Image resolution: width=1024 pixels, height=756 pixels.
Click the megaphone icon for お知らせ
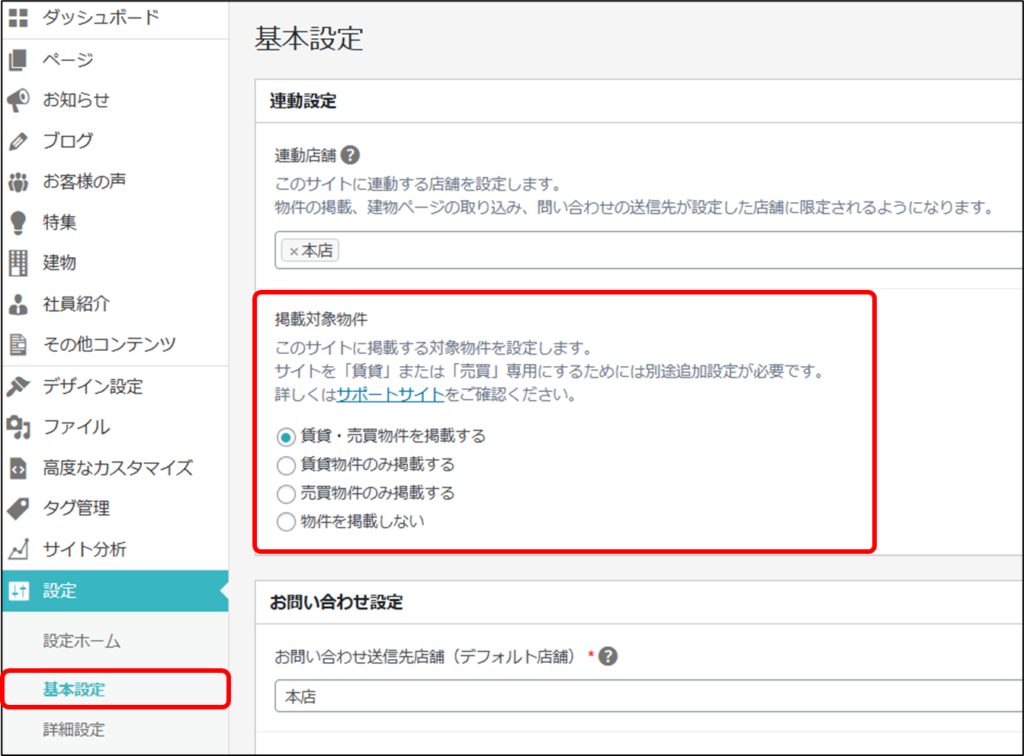click(x=18, y=100)
